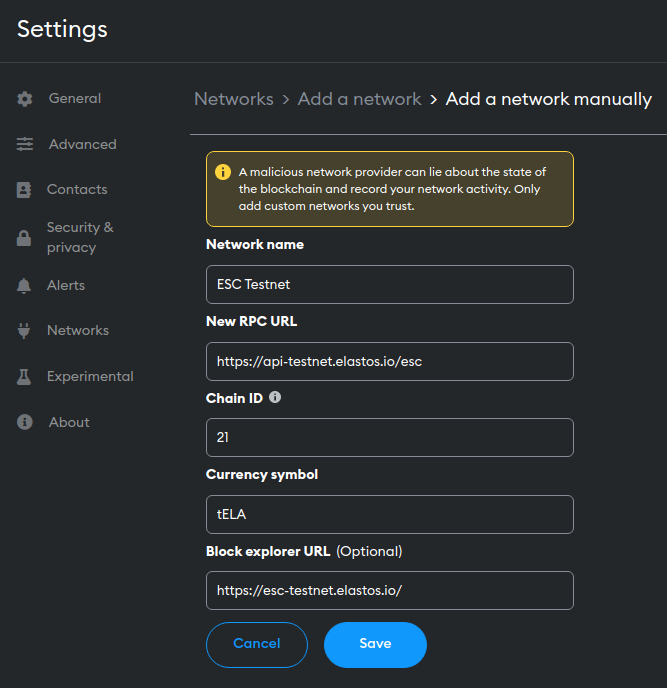Navigate to Networks breadcrumb link
The width and height of the screenshot is (667, 688).
click(x=233, y=99)
